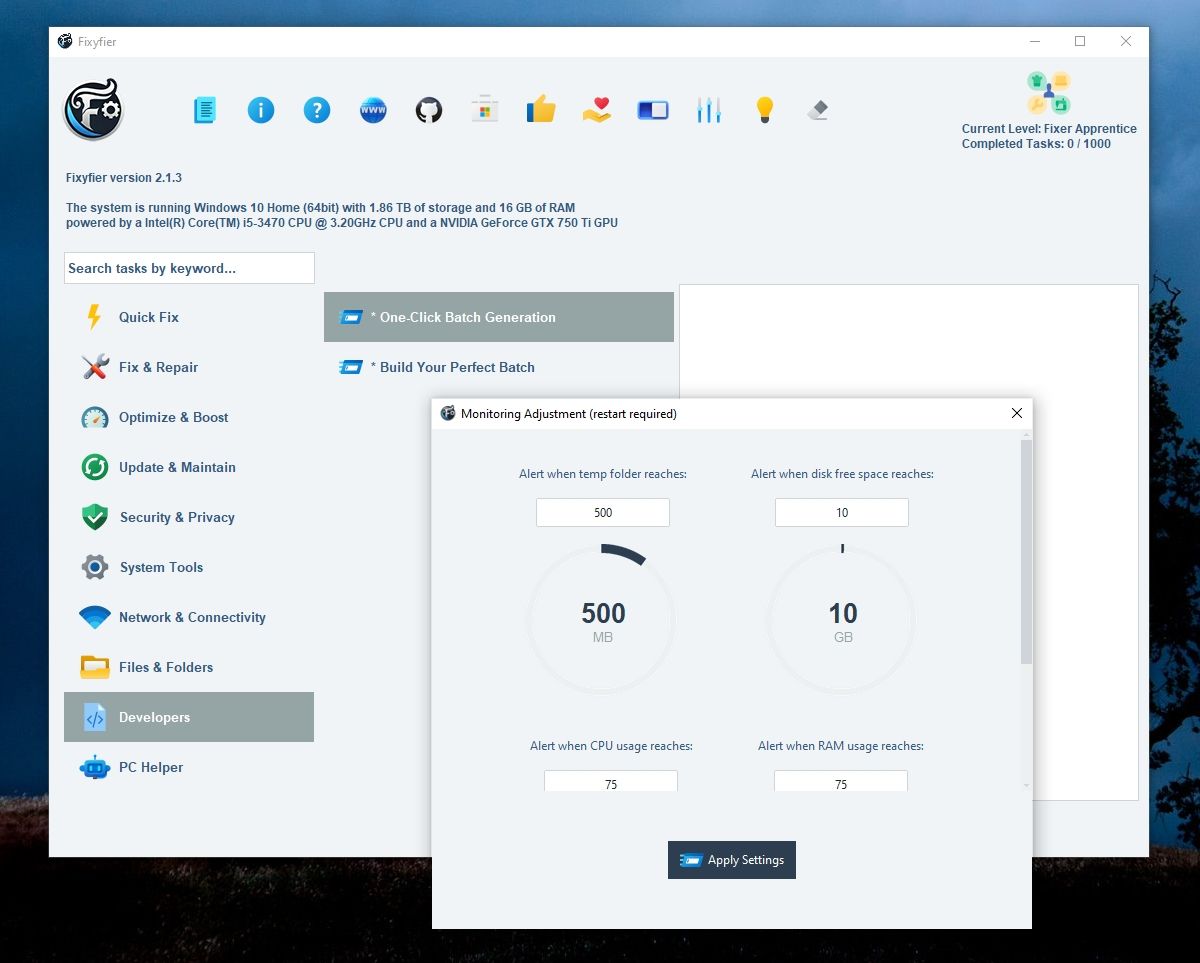
Task: Open the Quick Fix category
Action: (189, 317)
